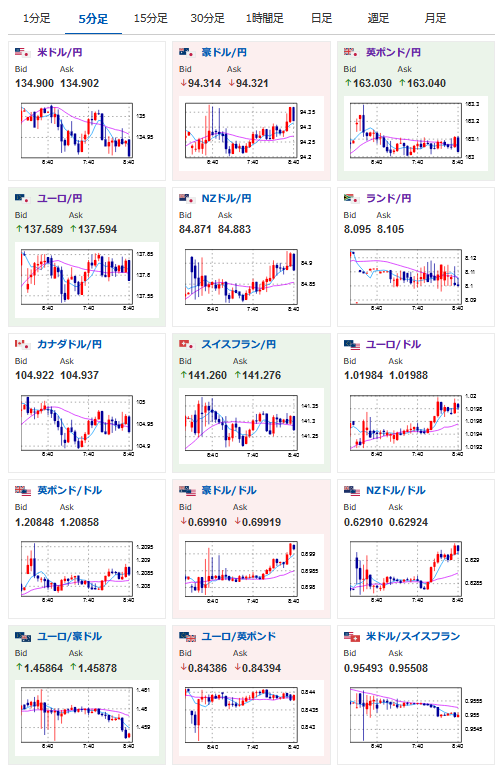Click the US/Japan flag icon beside 米ドル/円

point(23,52)
